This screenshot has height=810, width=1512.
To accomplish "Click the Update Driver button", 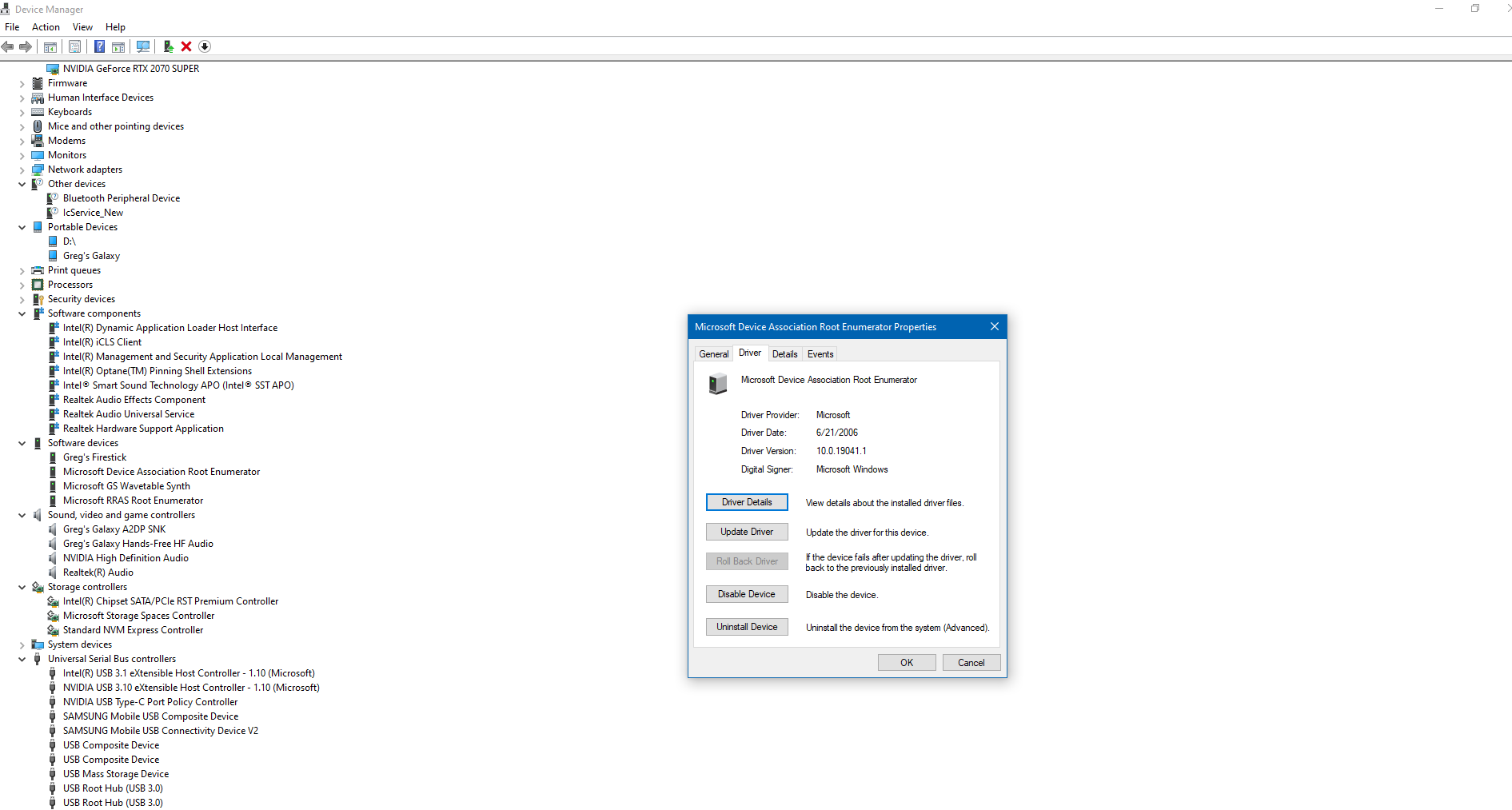I will [747, 532].
